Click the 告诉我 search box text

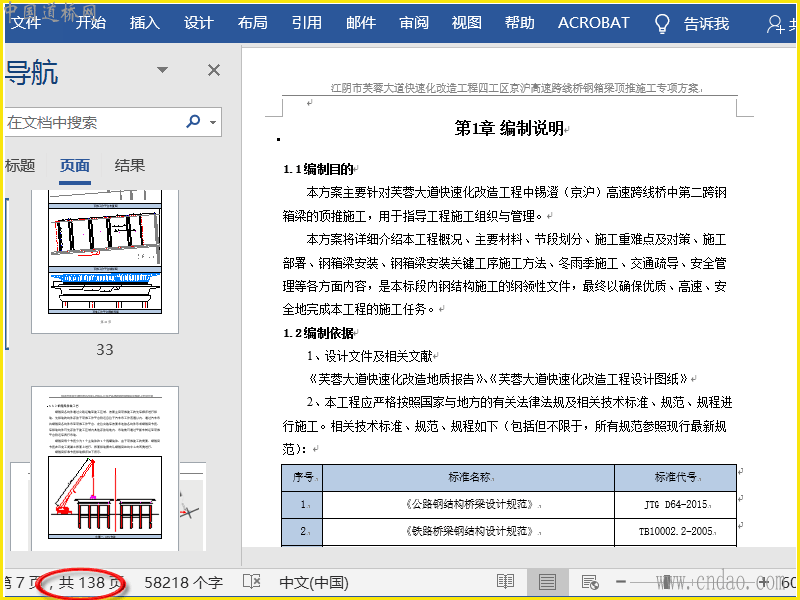click(x=706, y=23)
